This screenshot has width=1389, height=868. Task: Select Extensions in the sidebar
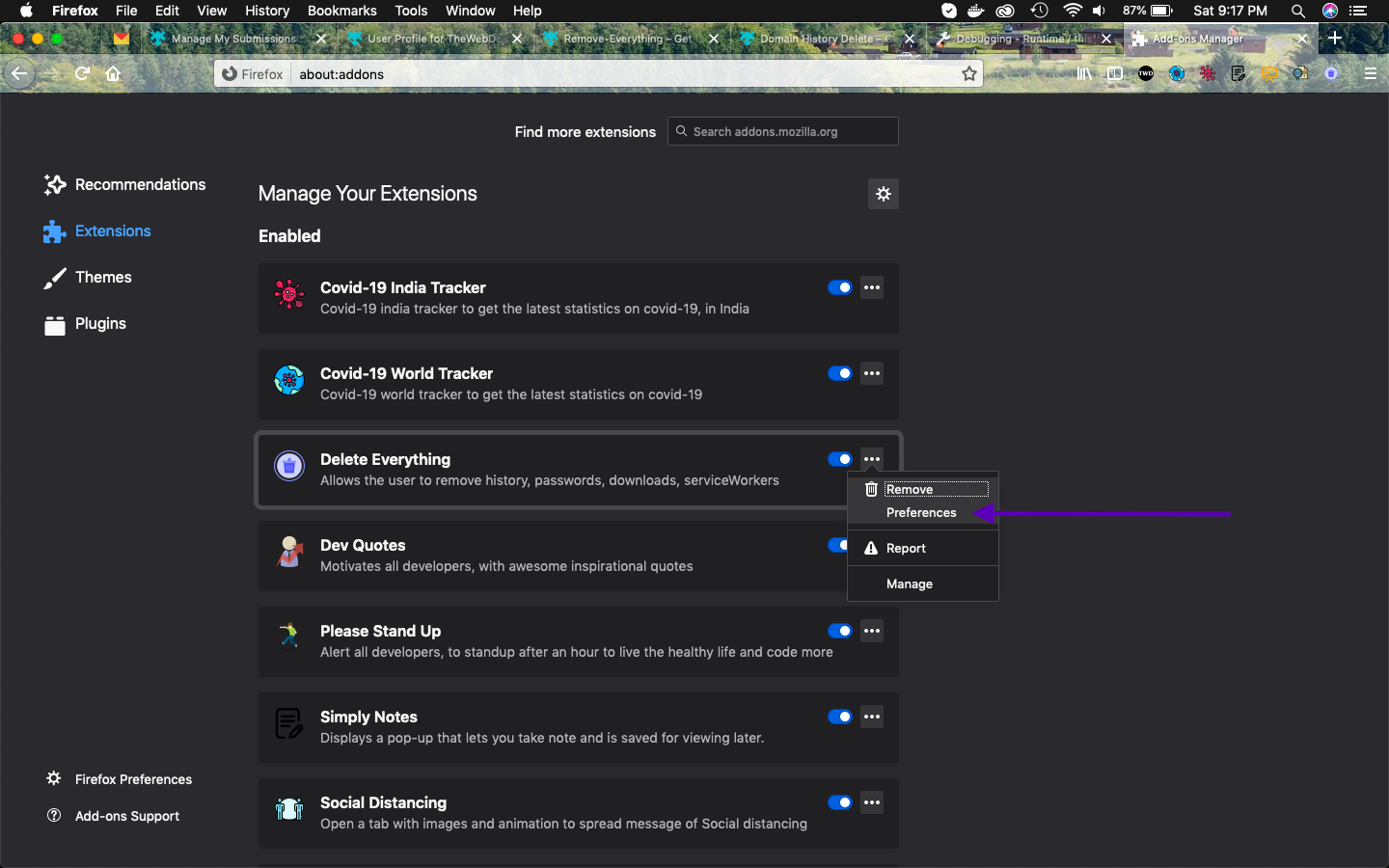pyautogui.click(x=96, y=231)
